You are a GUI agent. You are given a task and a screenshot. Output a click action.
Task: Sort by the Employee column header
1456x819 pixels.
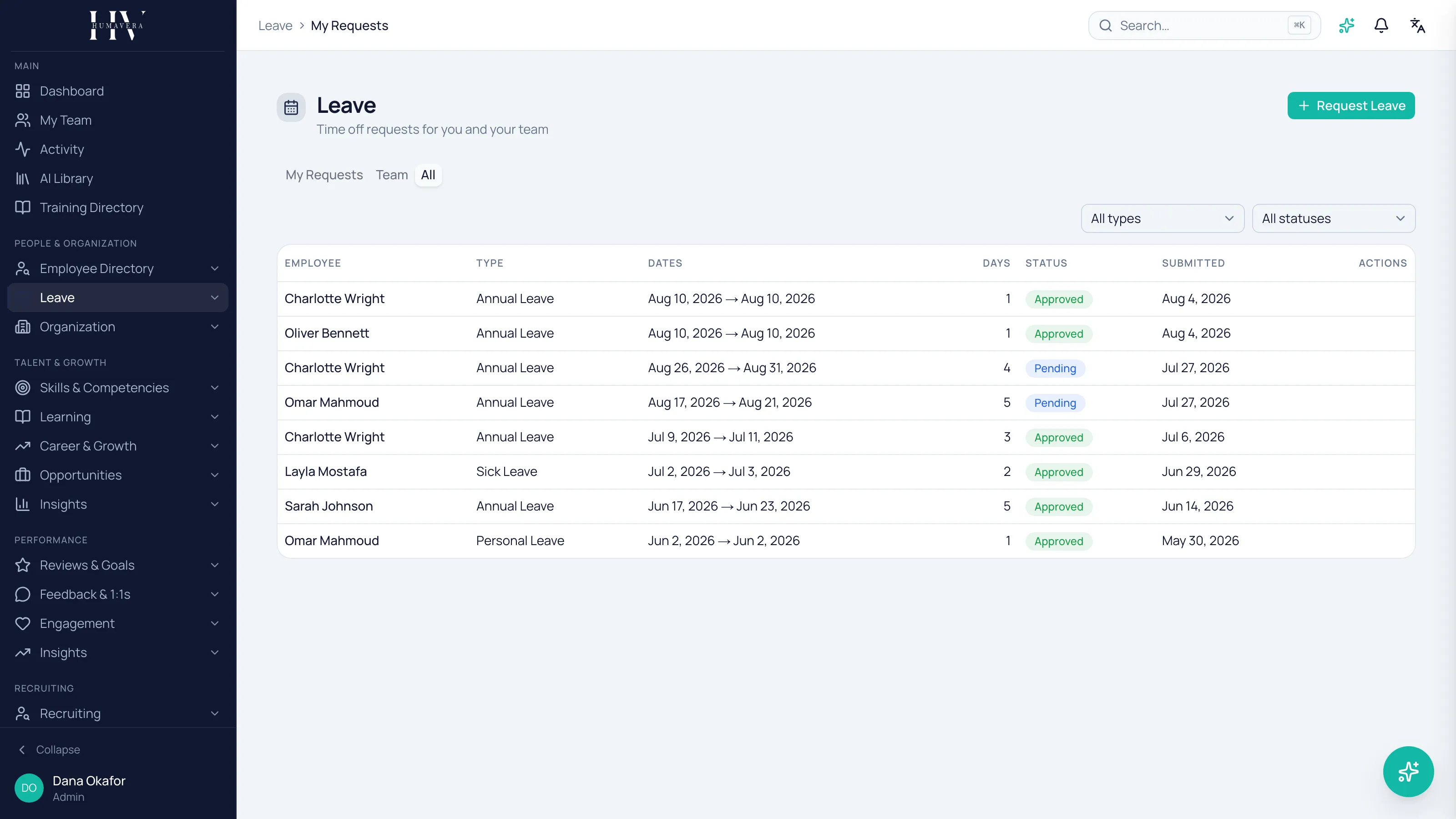(313, 263)
